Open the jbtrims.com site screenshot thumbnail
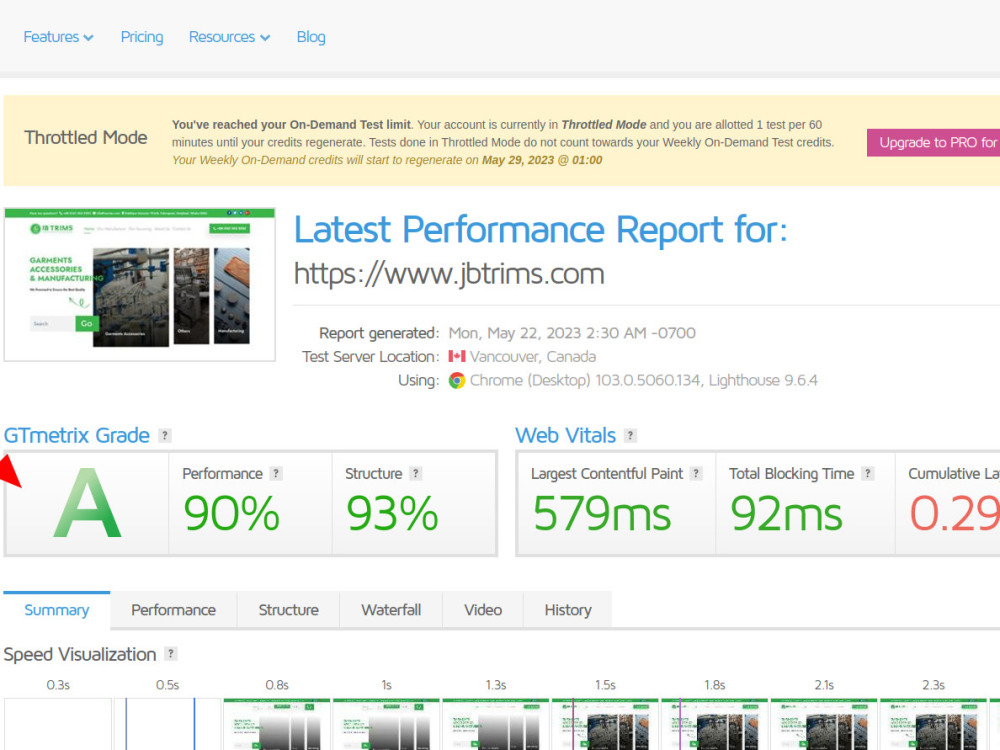Image resolution: width=1000 pixels, height=750 pixels. (140, 284)
